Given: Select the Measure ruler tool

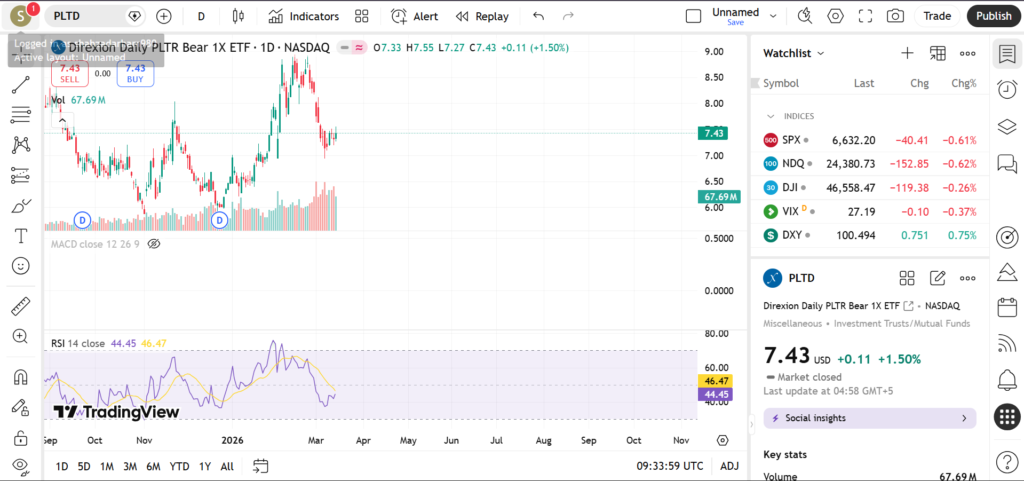Looking at the screenshot, I should tap(20, 306).
